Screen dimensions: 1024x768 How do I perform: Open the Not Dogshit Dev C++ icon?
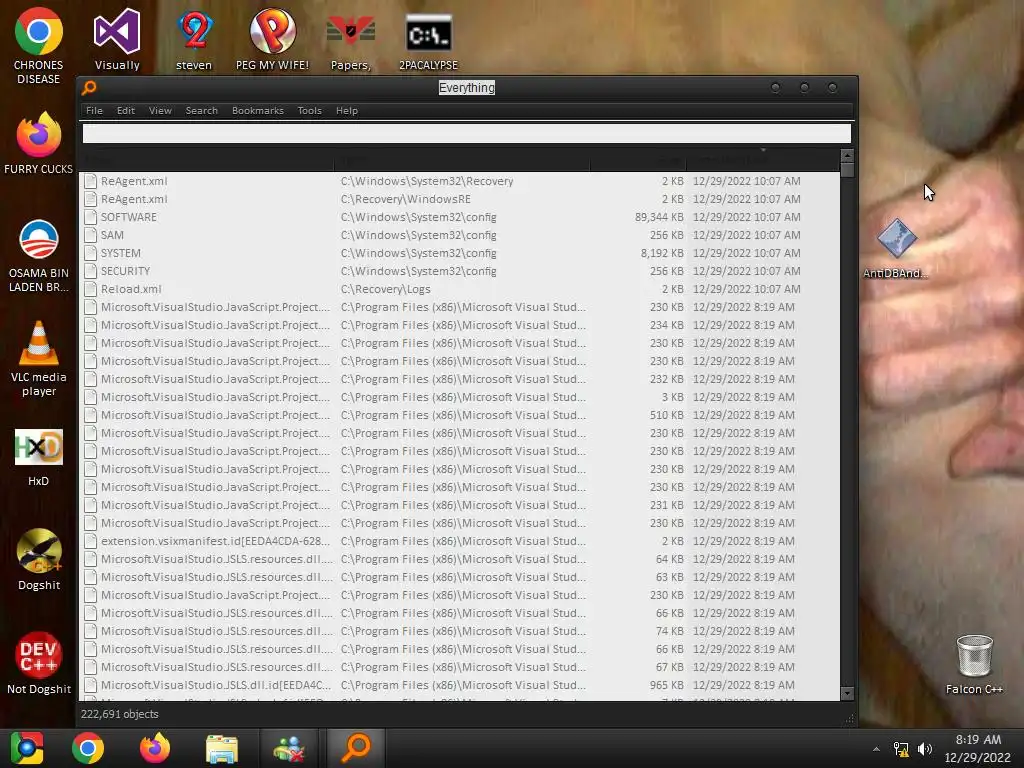(x=39, y=663)
